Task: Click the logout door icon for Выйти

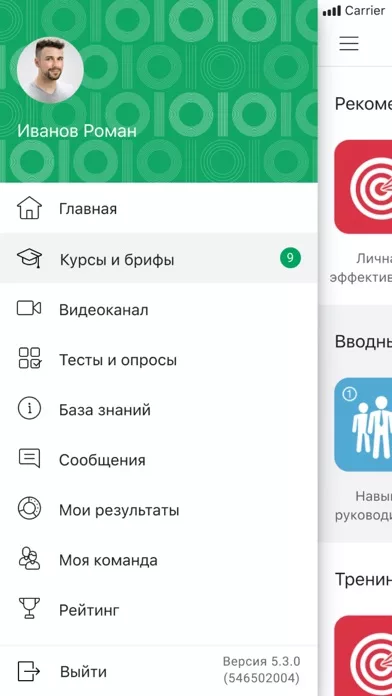Action: [x=29, y=671]
